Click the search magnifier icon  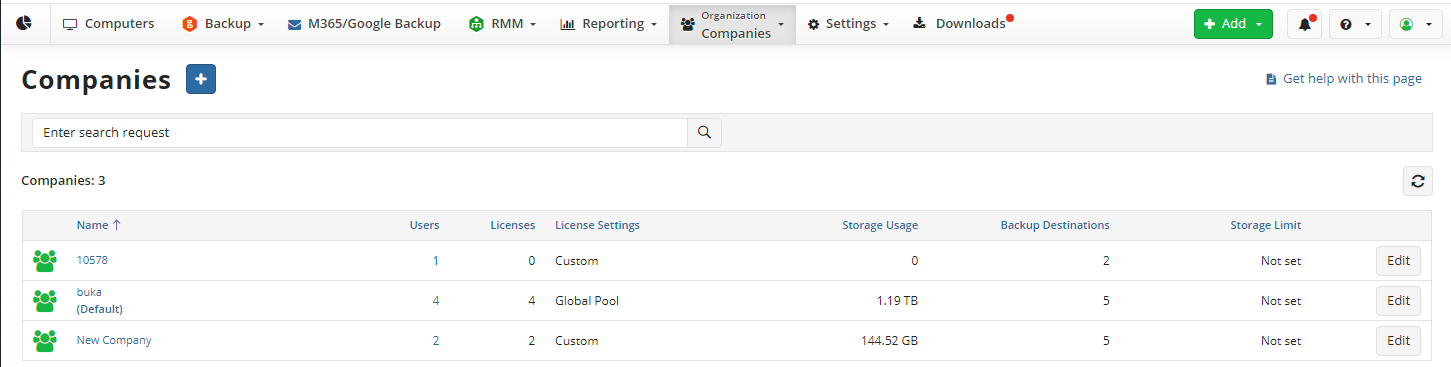[704, 132]
